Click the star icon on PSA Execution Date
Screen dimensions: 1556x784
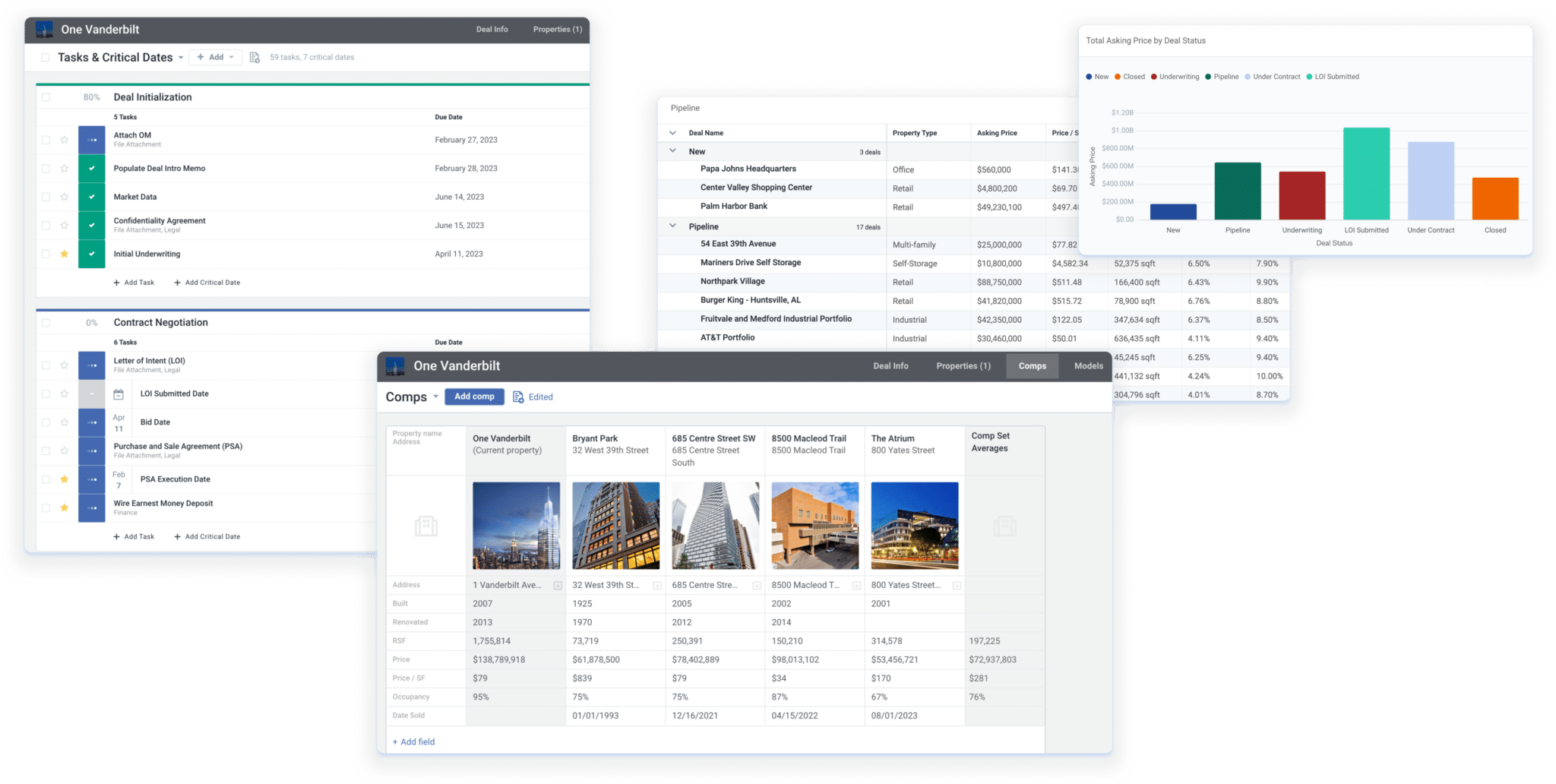coord(64,479)
